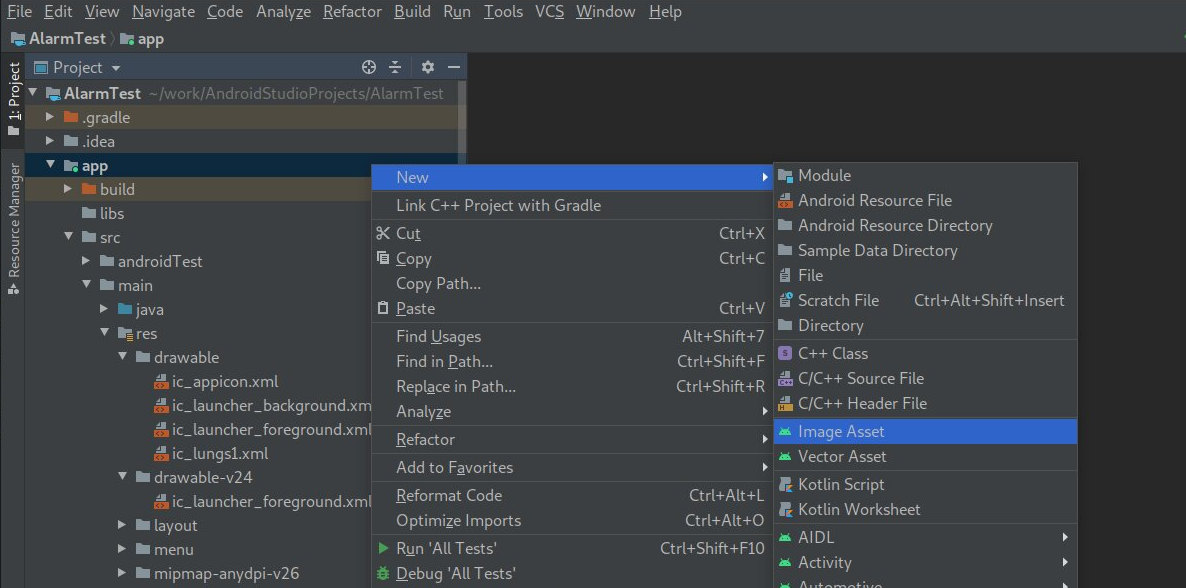Screen dimensions: 1186x588
Task: Click the Project tree vertical scrollbar
Action: click(462, 121)
